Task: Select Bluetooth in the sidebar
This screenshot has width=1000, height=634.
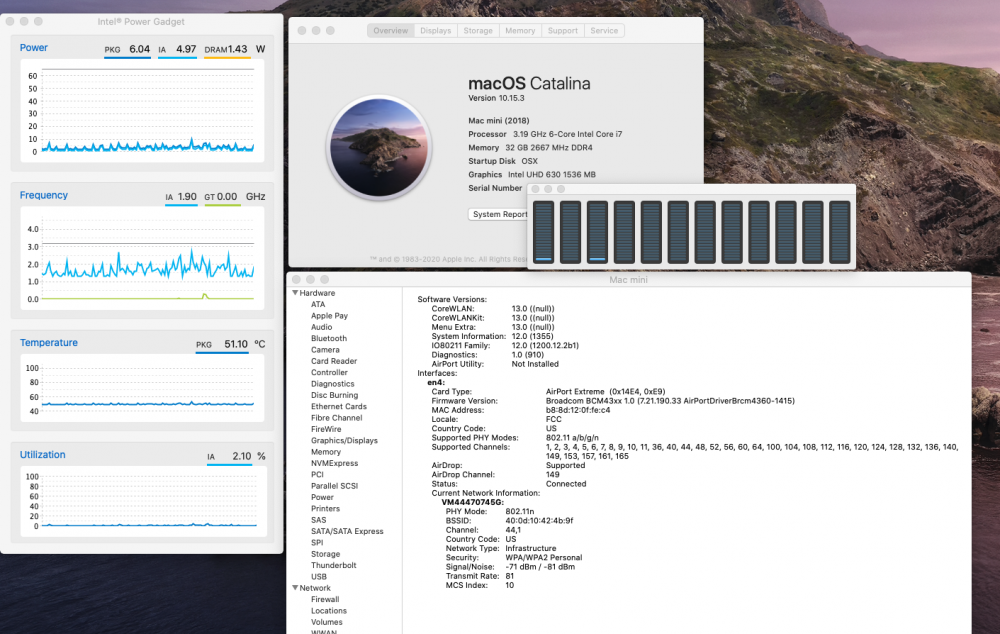Action: (x=329, y=339)
